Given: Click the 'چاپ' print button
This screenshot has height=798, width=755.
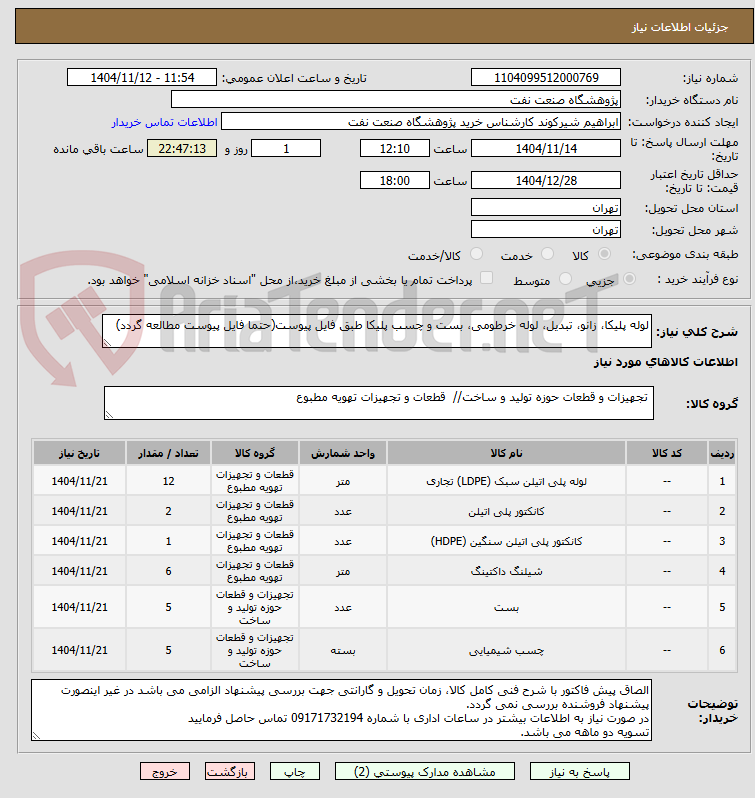Looking at the screenshot, I should pyautogui.click(x=295, y=772).
